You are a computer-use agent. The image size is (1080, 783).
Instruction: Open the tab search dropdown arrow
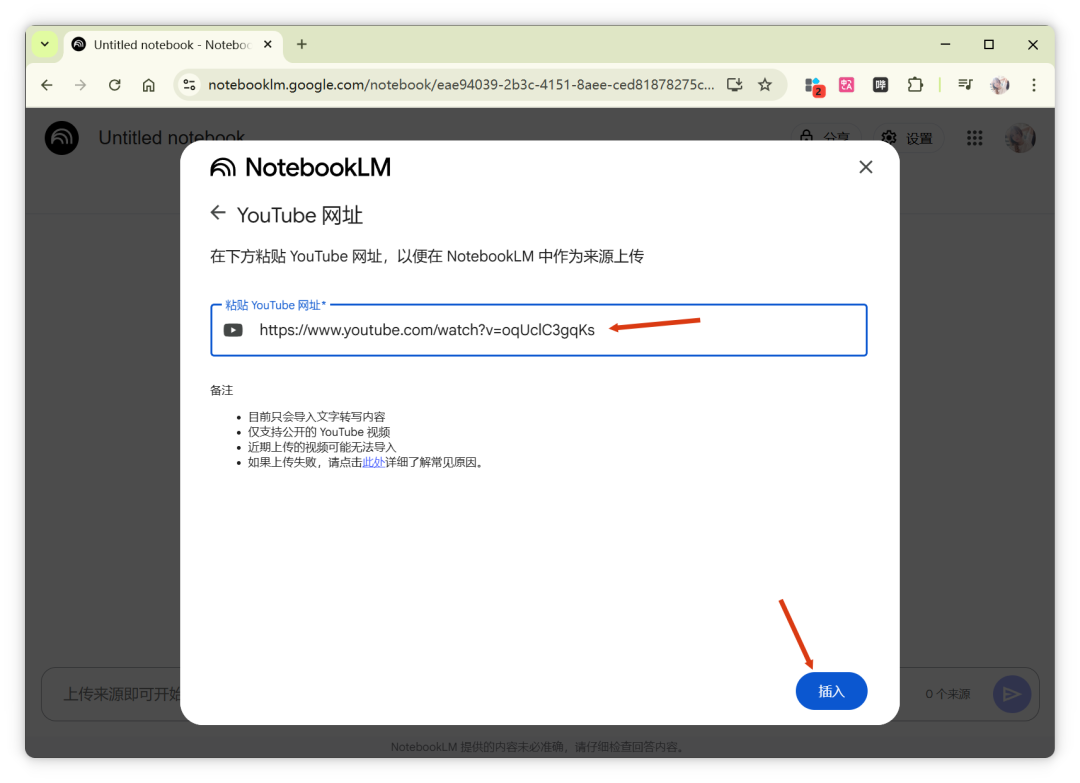coord(45,45)
